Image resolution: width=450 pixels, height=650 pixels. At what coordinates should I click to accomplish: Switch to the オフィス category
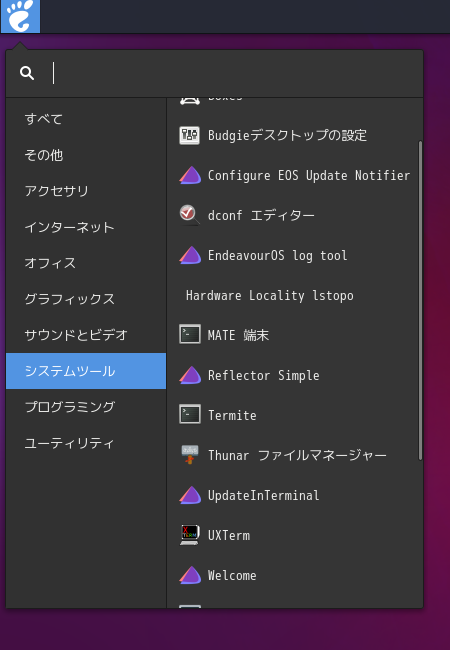(86, 263)
